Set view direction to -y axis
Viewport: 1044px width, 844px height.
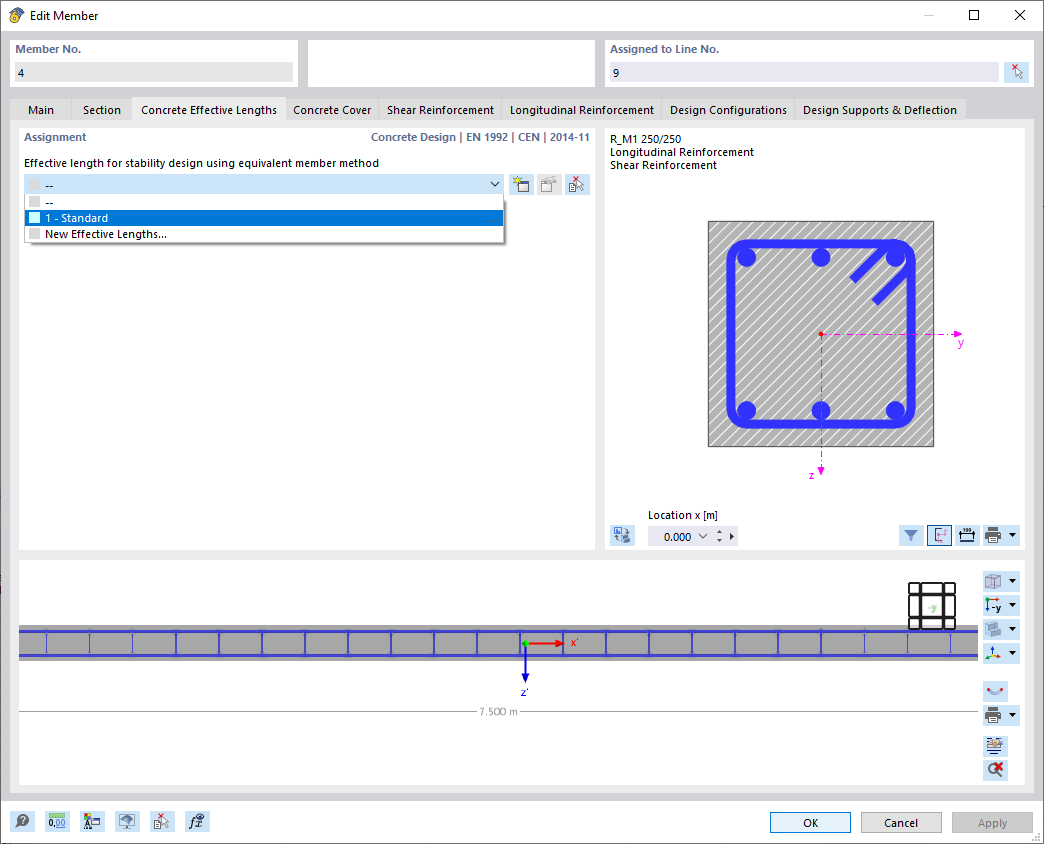(993, 605)
